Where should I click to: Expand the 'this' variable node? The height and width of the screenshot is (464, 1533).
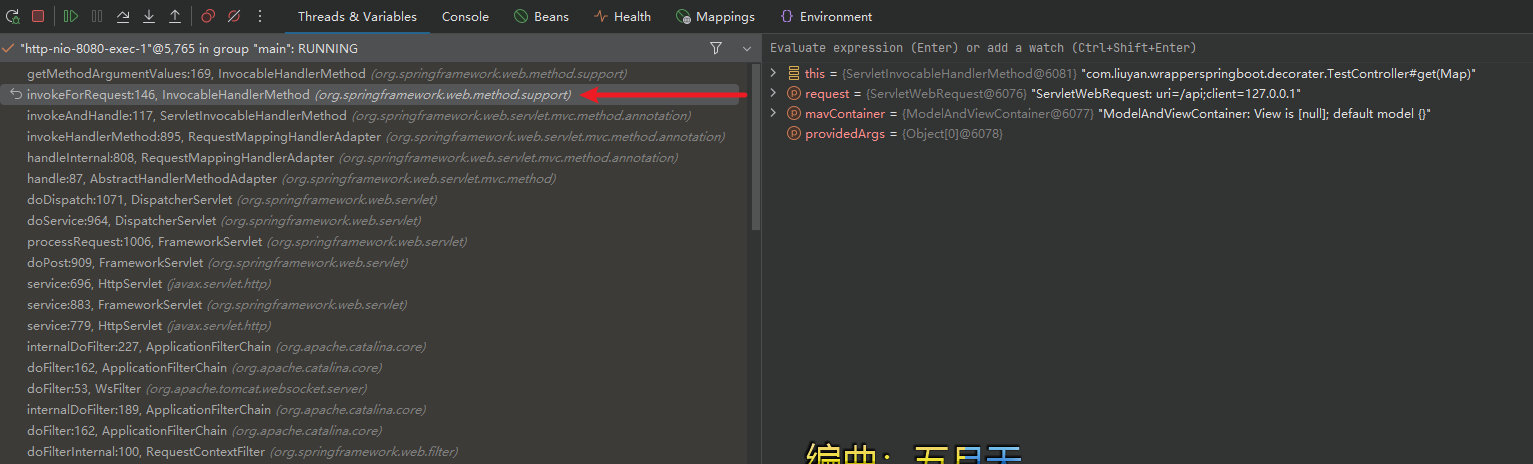point(773,74)
